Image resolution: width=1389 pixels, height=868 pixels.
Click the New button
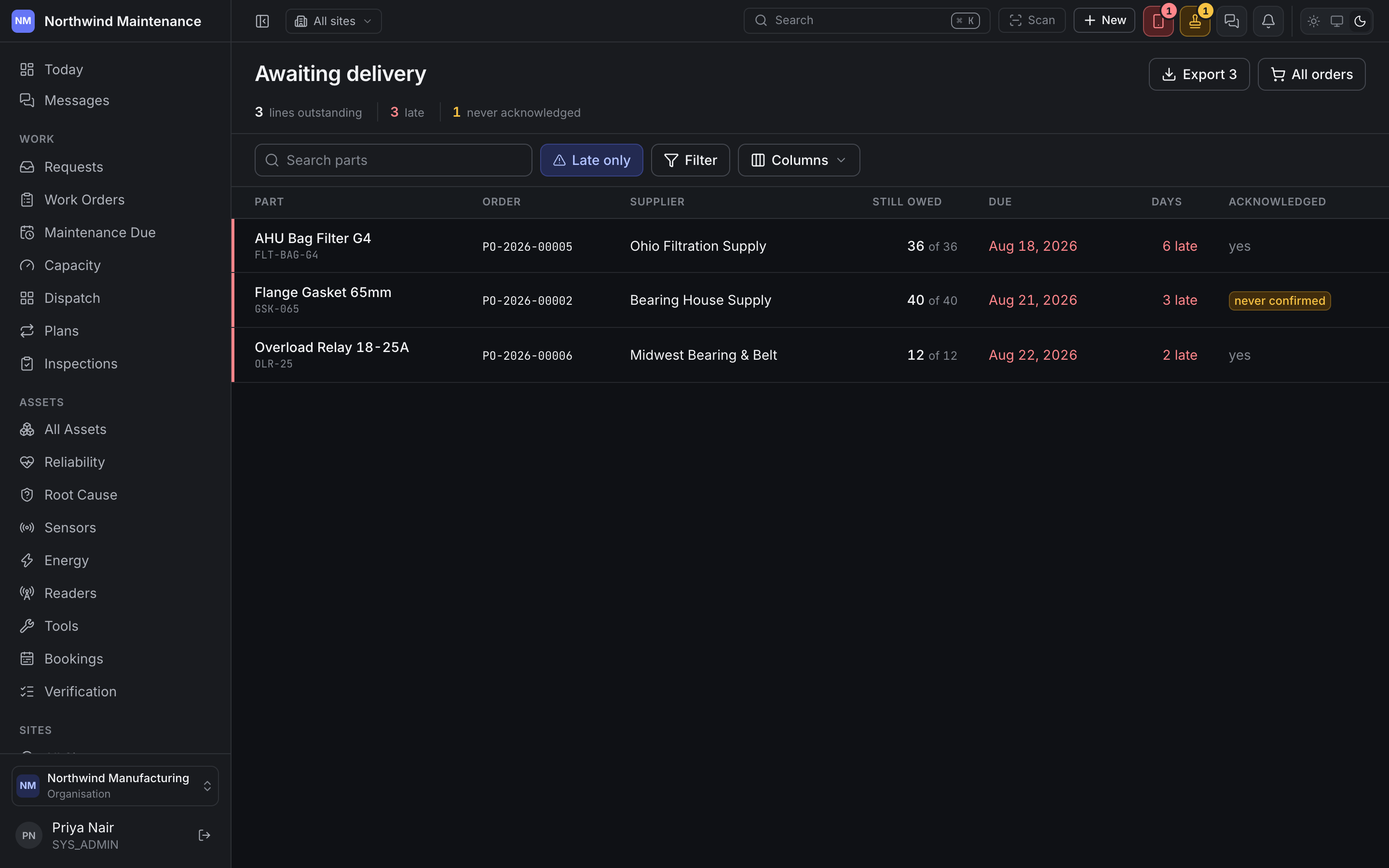pyautogui.click(x=1104, y=21)
